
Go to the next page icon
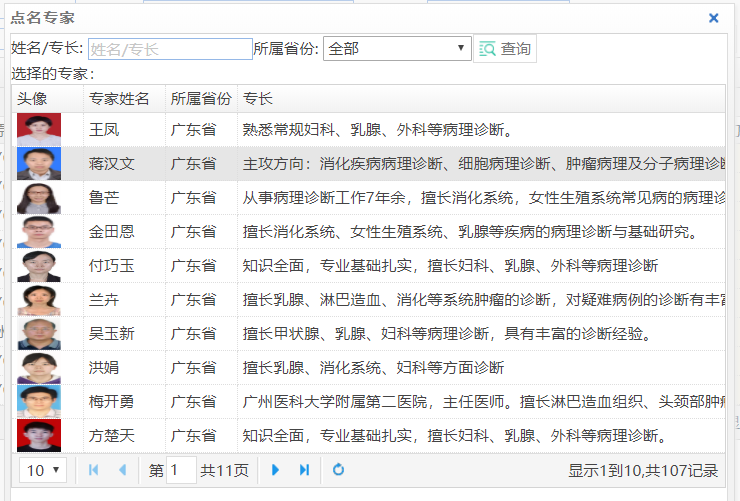click(276, 470)
